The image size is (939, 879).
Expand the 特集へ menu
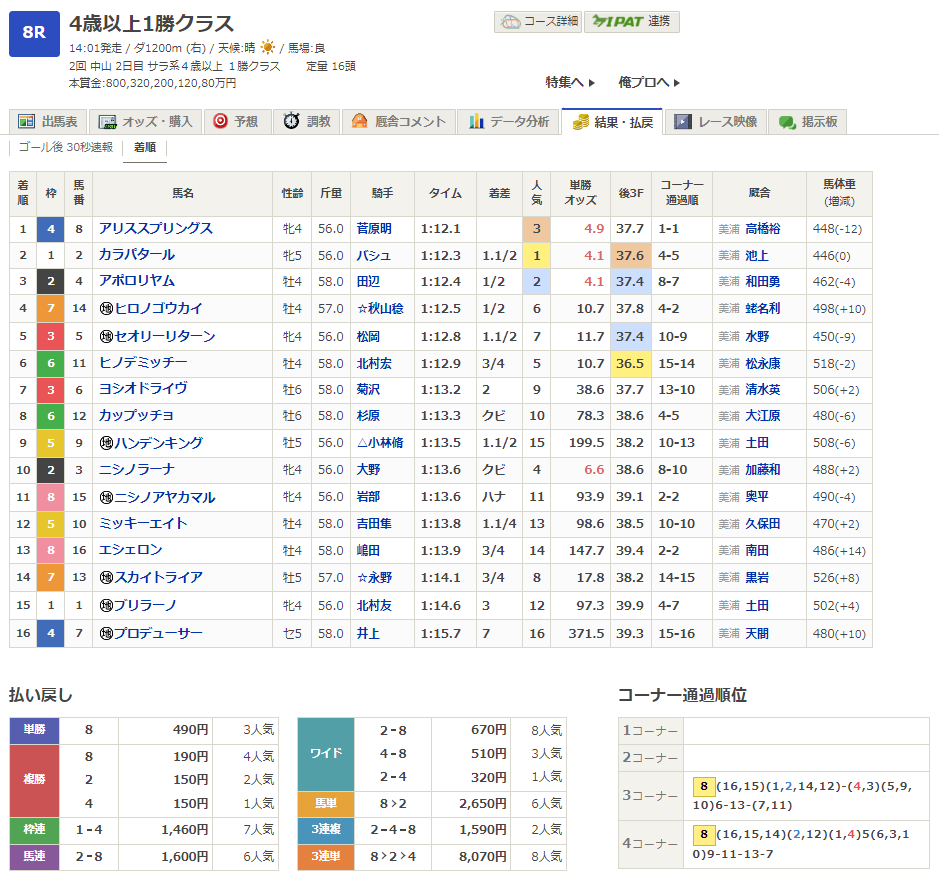coord(570,82)
